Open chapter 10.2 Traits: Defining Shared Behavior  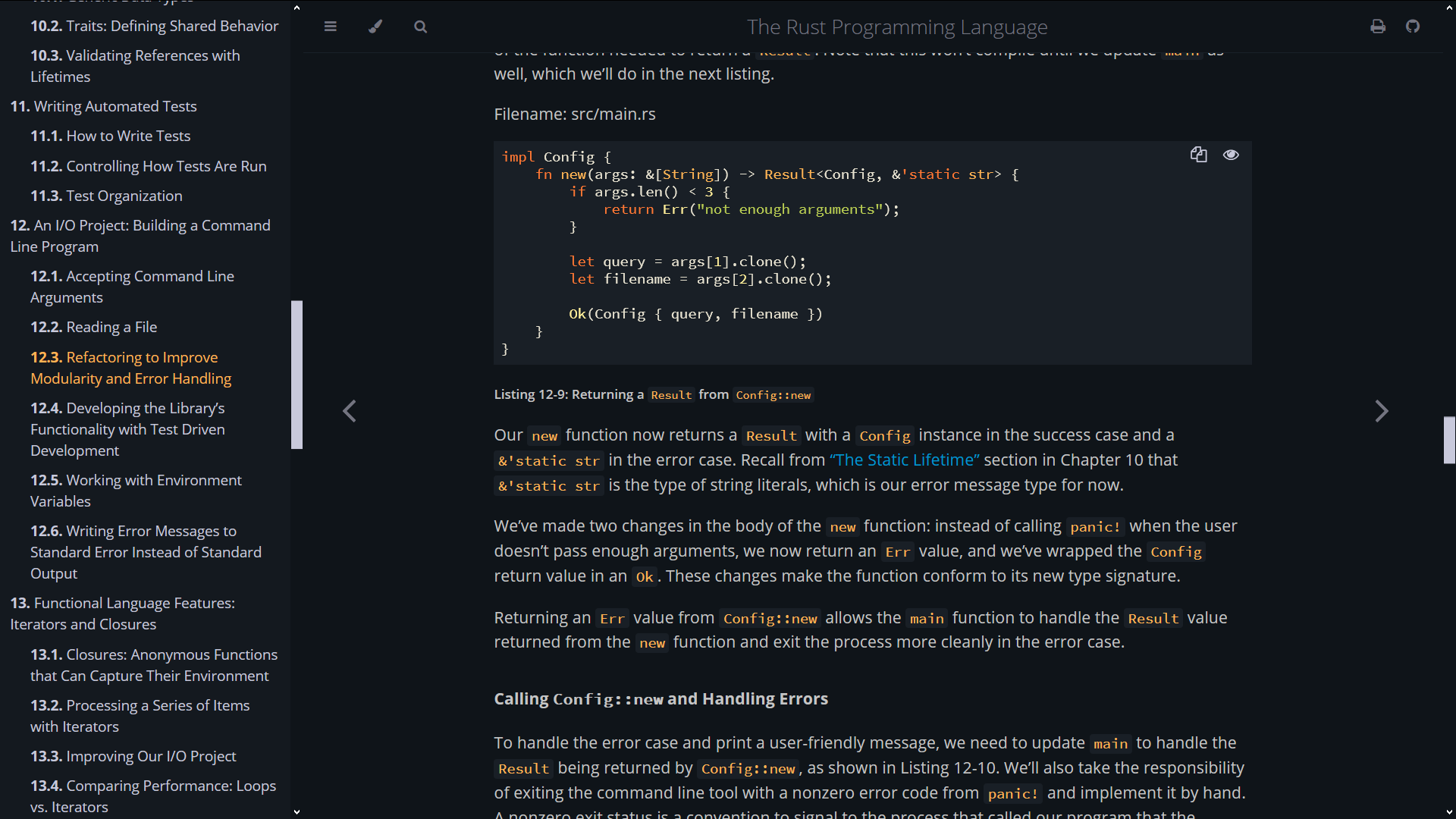(x=154, y=26)
